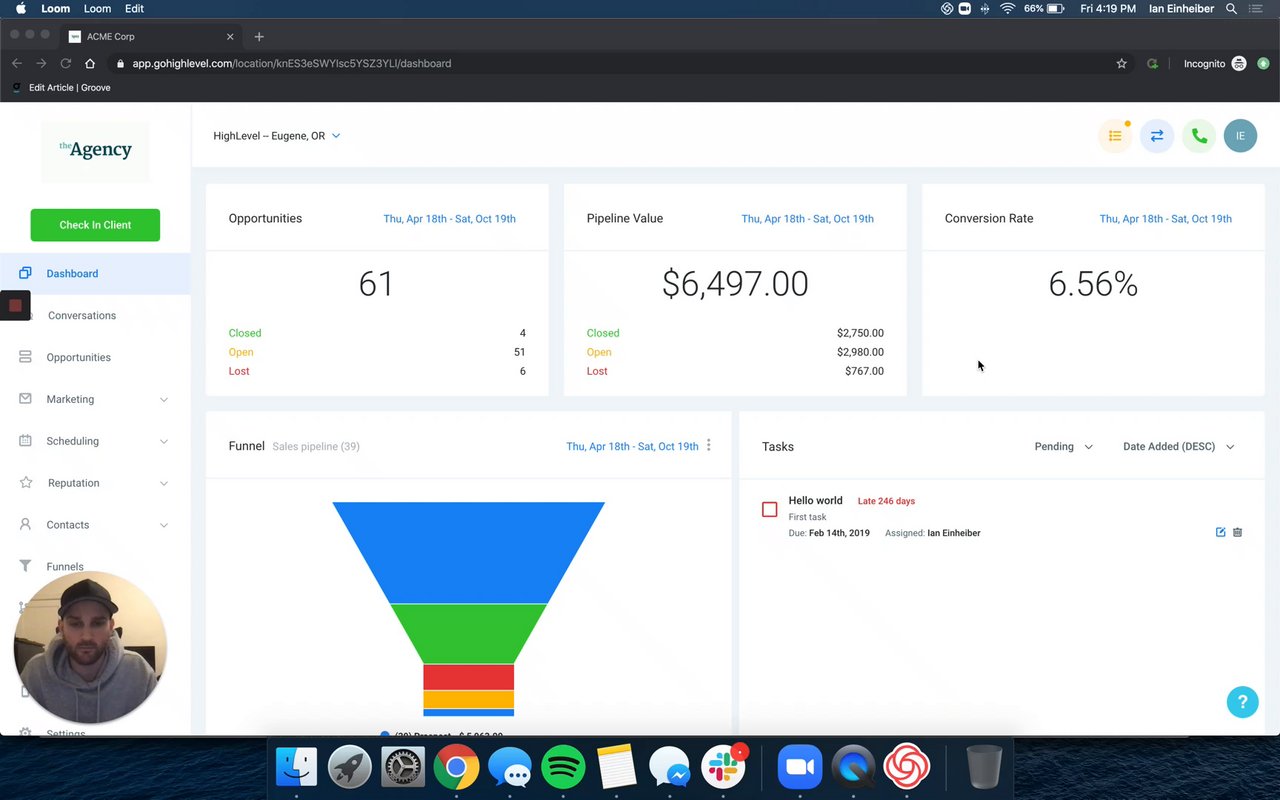Launch Zoom from the Dock
Screen dimensions: 1280x800
coord(800,768)
